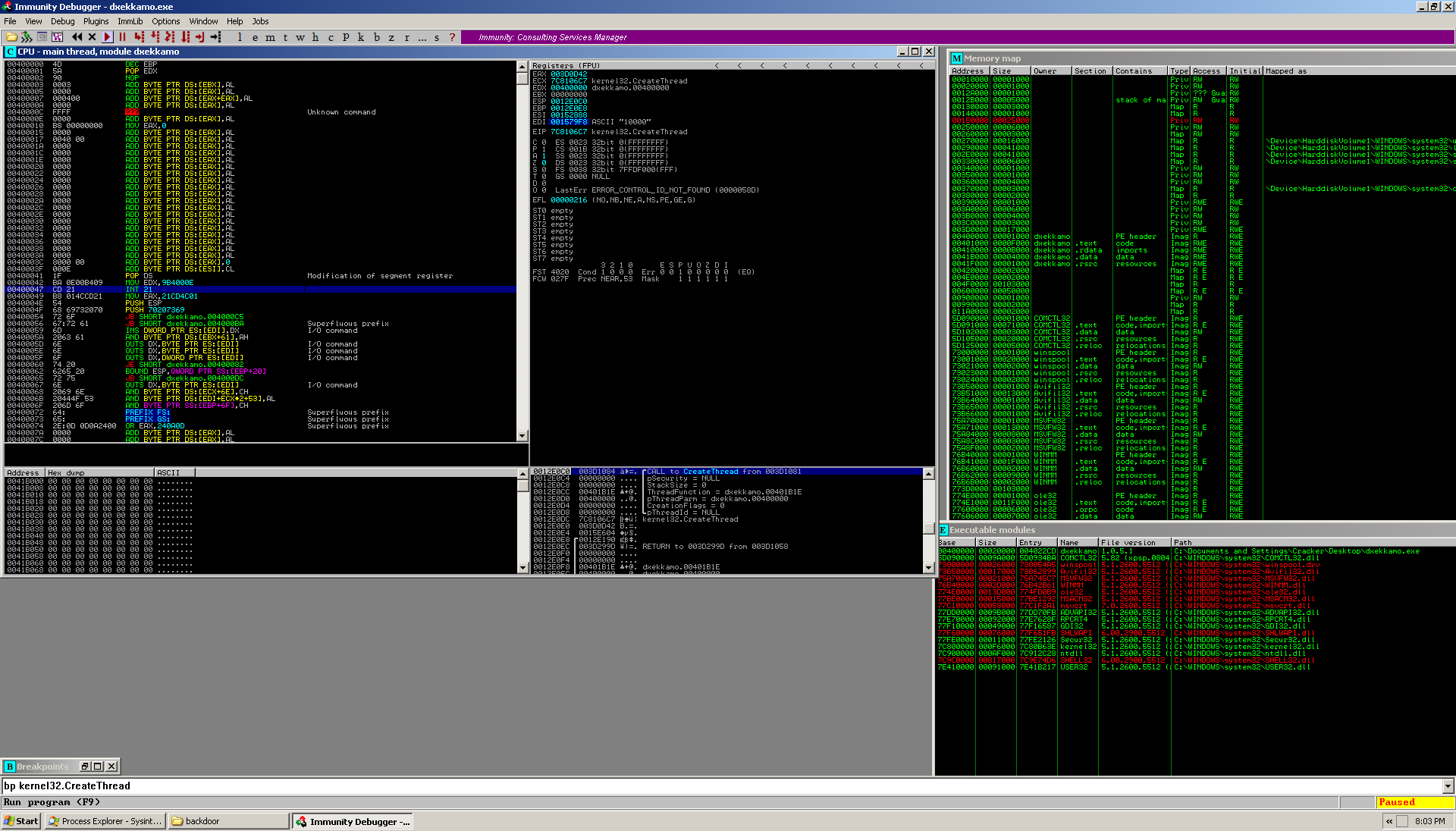Restore the minimized Breakpoints window
This screenshot has width=1456, height=831.
85,767
